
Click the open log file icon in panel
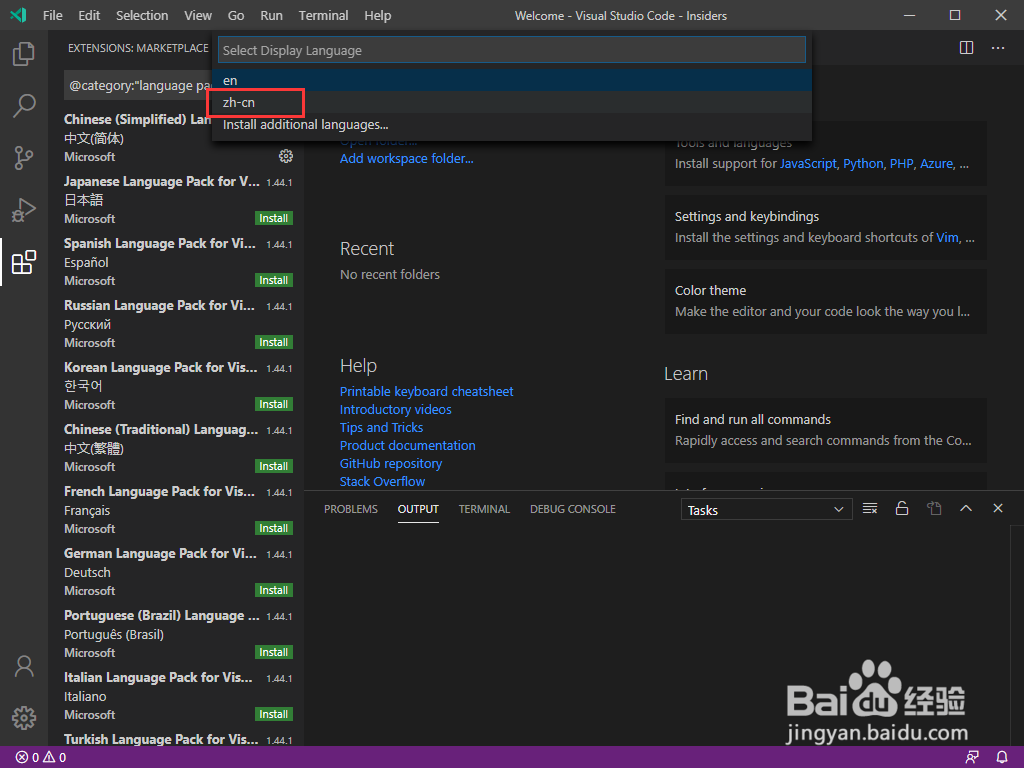pyautogui.click(x=934, y=508)
